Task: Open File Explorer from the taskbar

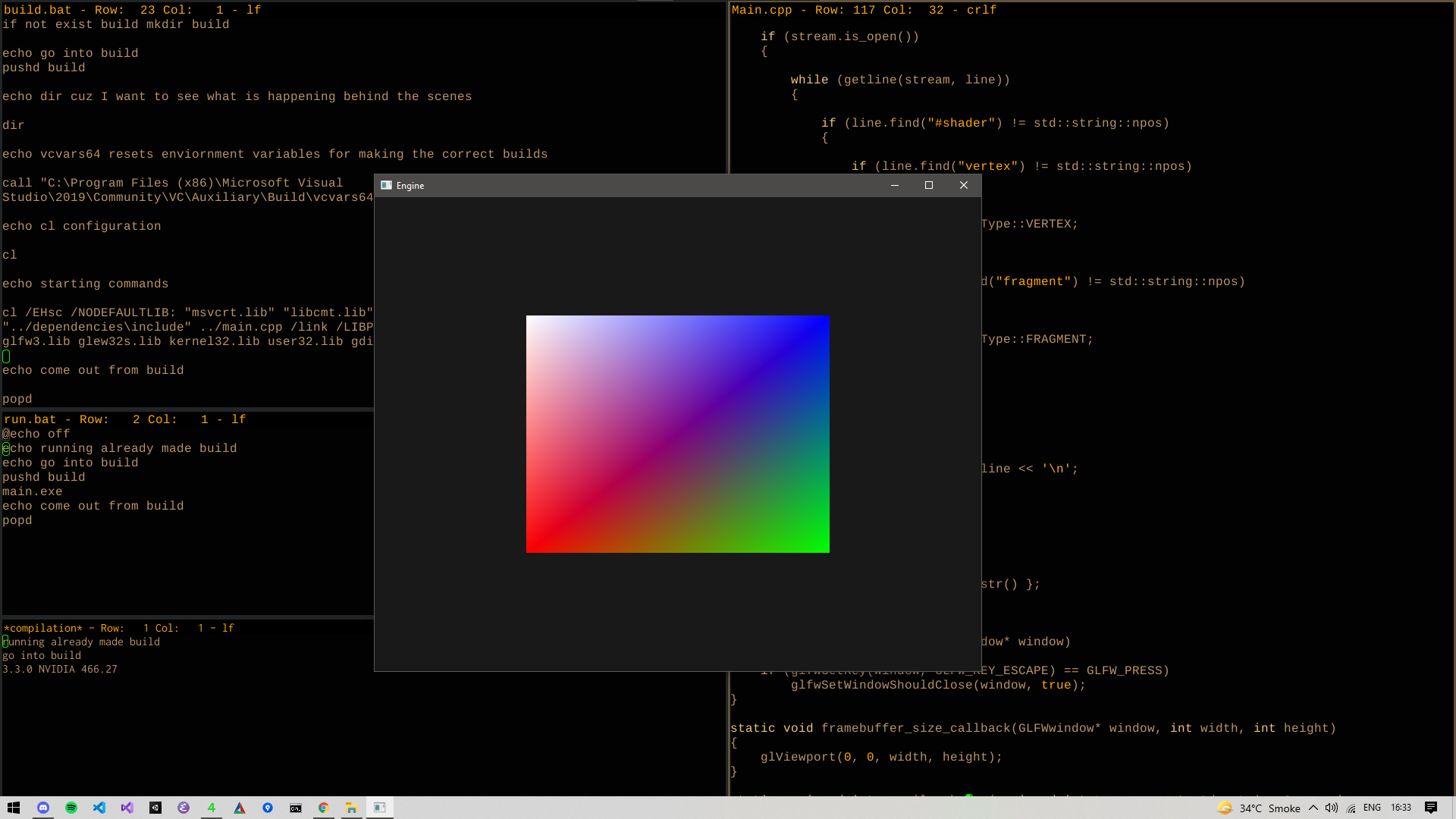Action: (351, 808)
